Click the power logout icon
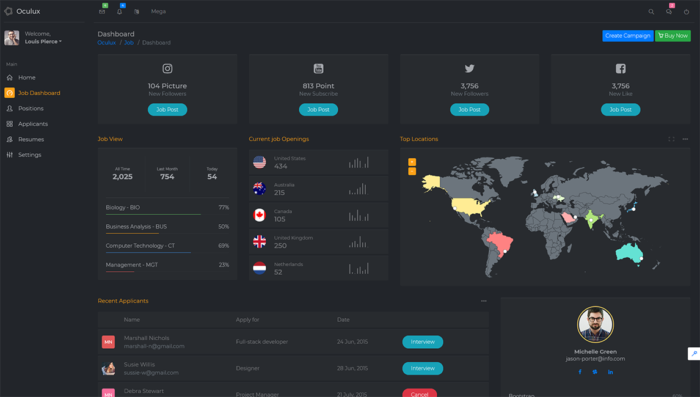The height and width of the screenshot is (397, 700). click(686, 12)
